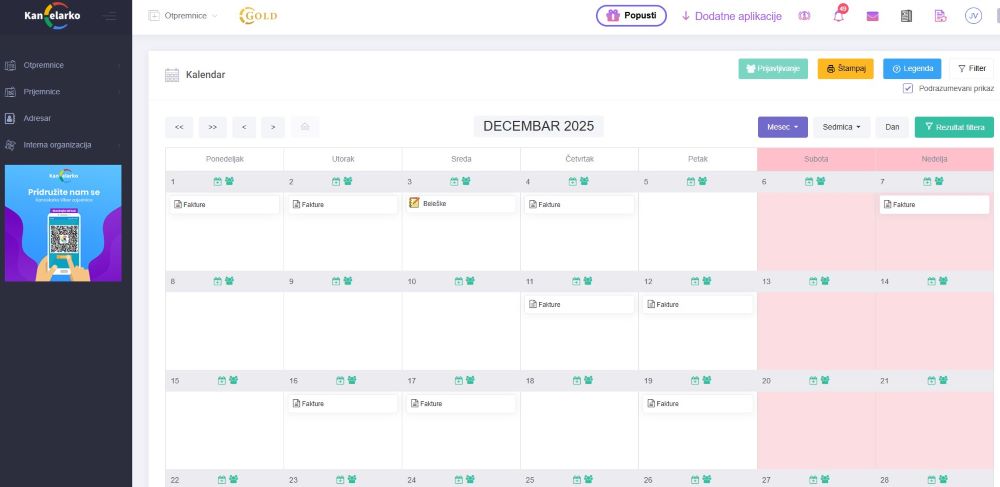This screenshot has width=1000, height=487.
Task: Expand Interna organizacija in the sidebar
Action: coord(64,145)
